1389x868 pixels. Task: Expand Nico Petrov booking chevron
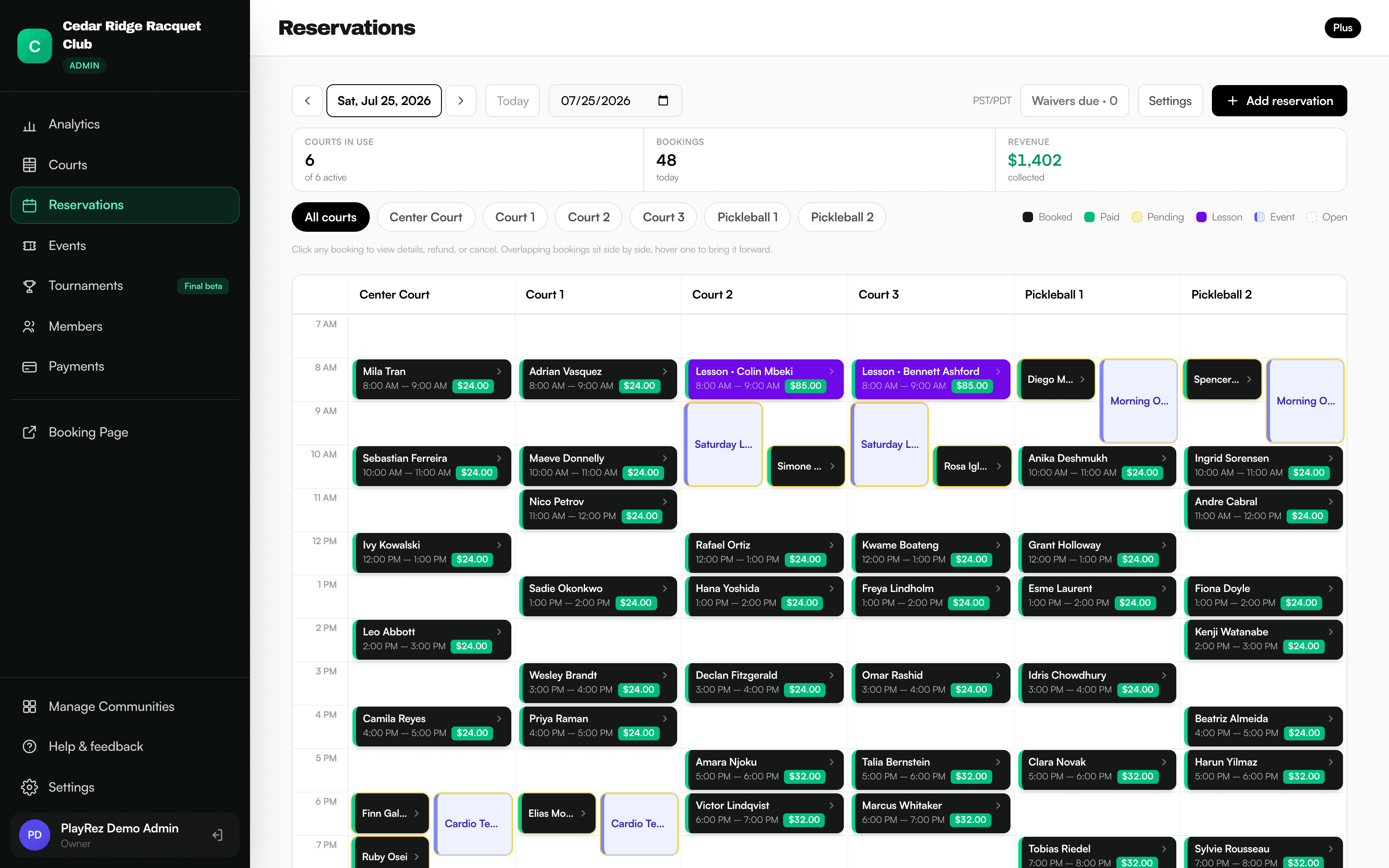coord(665,502)
